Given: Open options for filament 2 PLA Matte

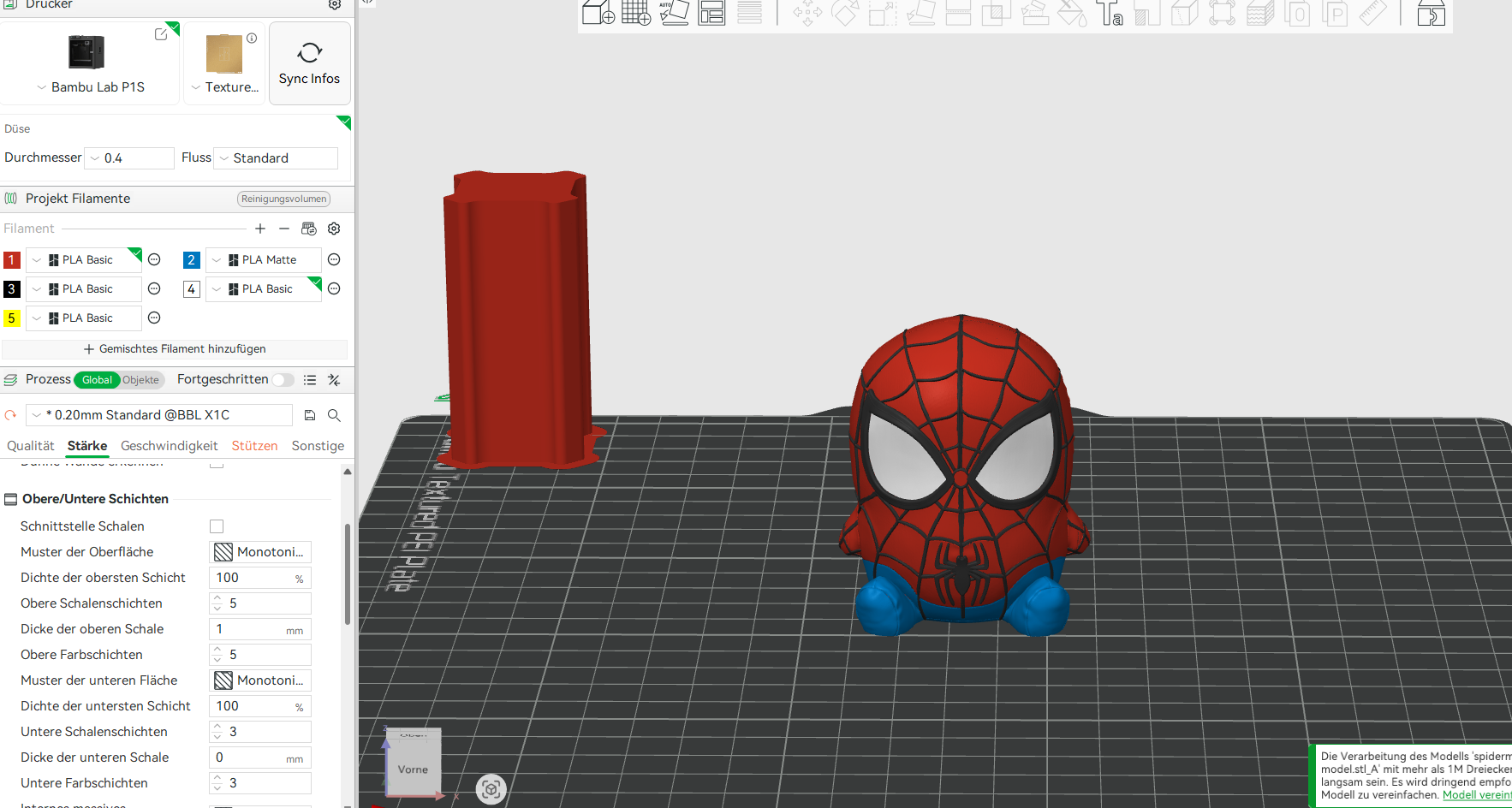Looking at the screenshot, I should click(x=334, y=259).
